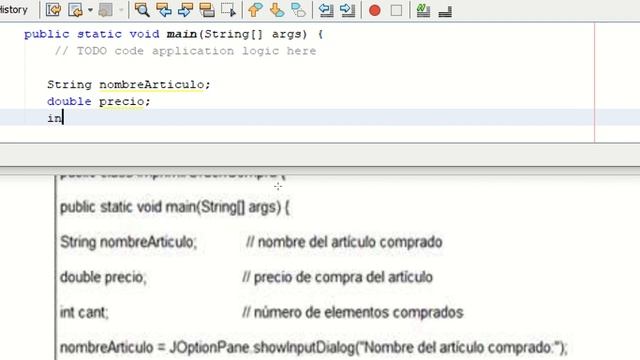Viewport: 640px width, 360px height.
Task: Go to the Find Next Occurrence icon
Action: 185,10
